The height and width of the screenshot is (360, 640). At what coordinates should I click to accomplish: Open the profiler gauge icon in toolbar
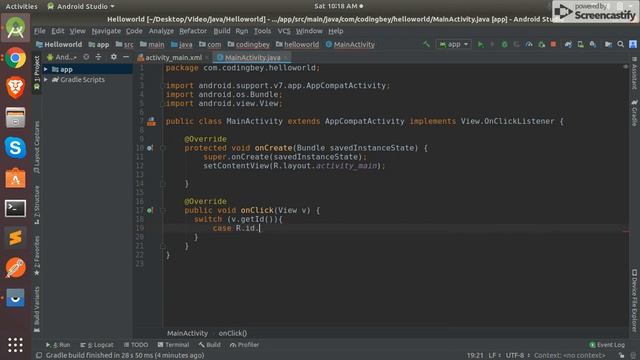(x=529, y=44)
